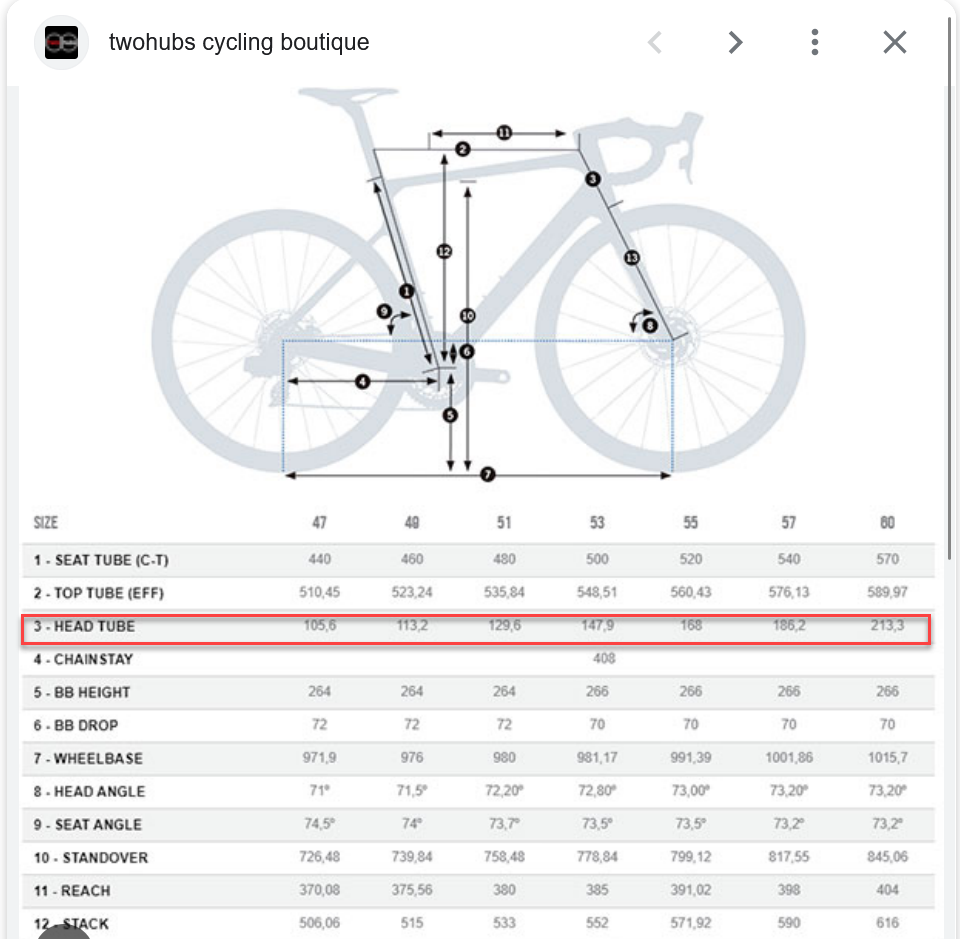Click marker 7 wheelbase label on diagram

[x=488, y=475]
